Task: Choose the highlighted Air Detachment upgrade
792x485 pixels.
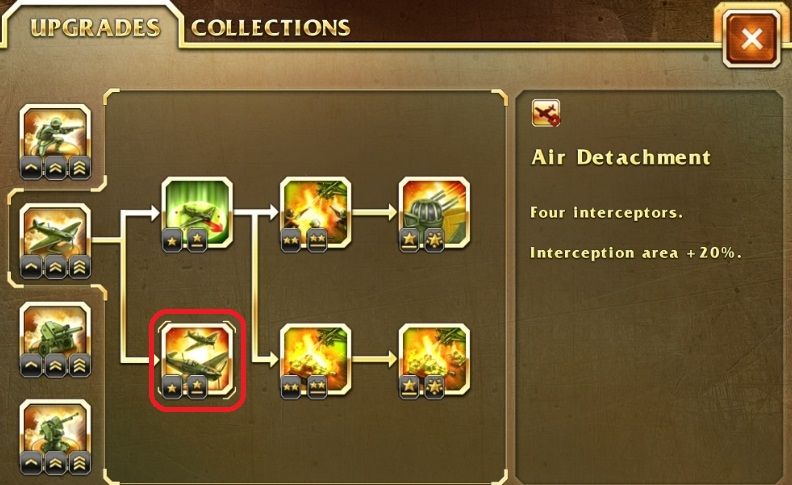Action: 197,361
